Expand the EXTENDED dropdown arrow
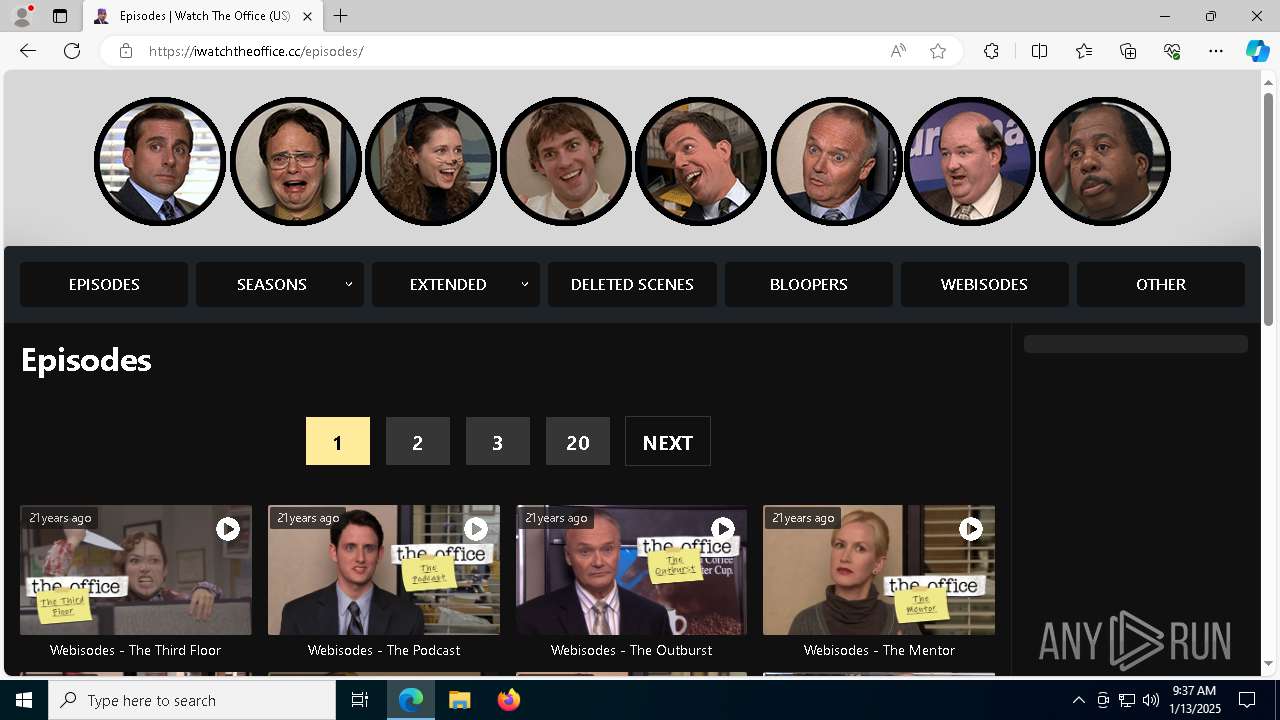Viewport: 1280px width, 720px height. pyautogui.click(x=525, y=284)
